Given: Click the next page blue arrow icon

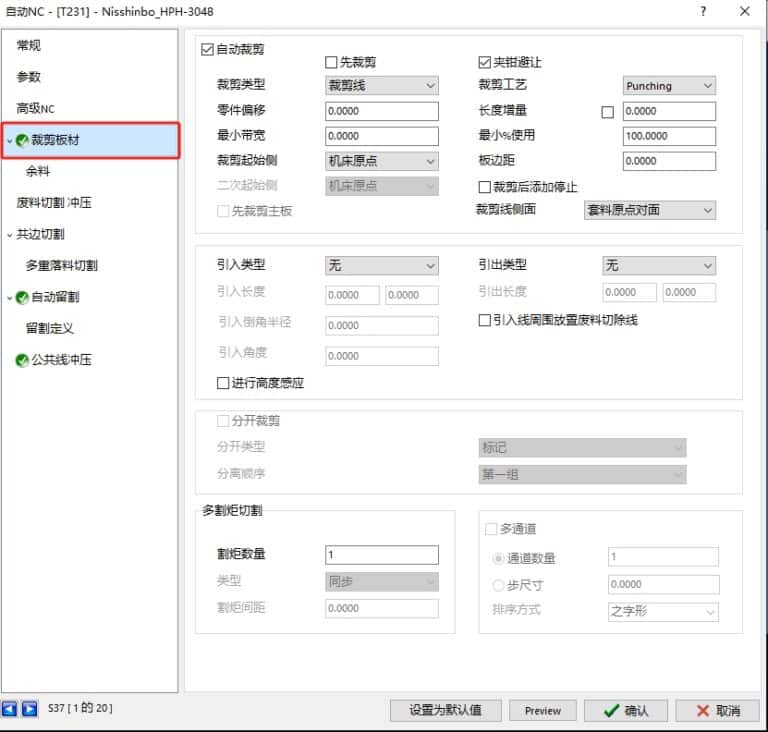Looking at the screenshot, I should (x=29, y=709).
